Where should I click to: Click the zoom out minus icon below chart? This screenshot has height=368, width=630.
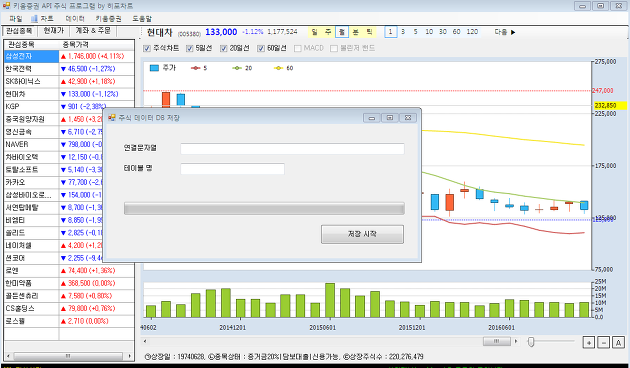coord(603,343)
